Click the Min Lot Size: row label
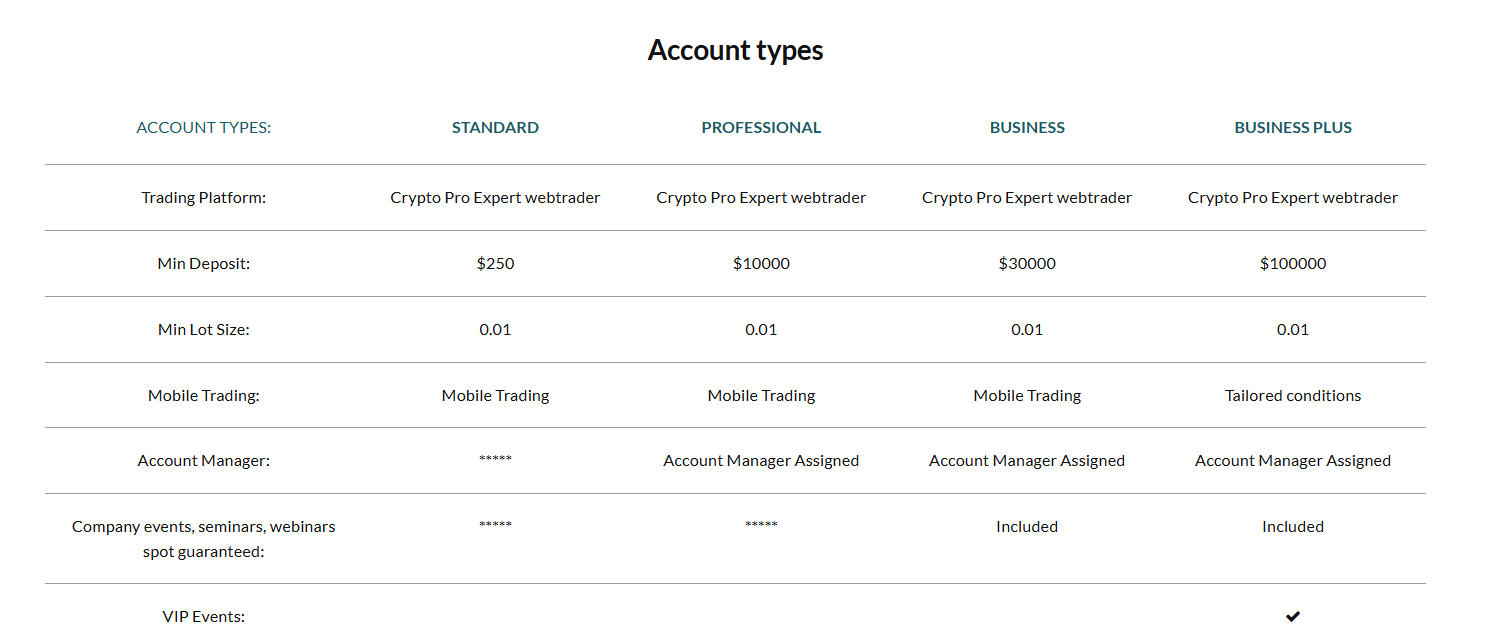The width and height of the screenshot is (1508, 639). tap(204, 330)
